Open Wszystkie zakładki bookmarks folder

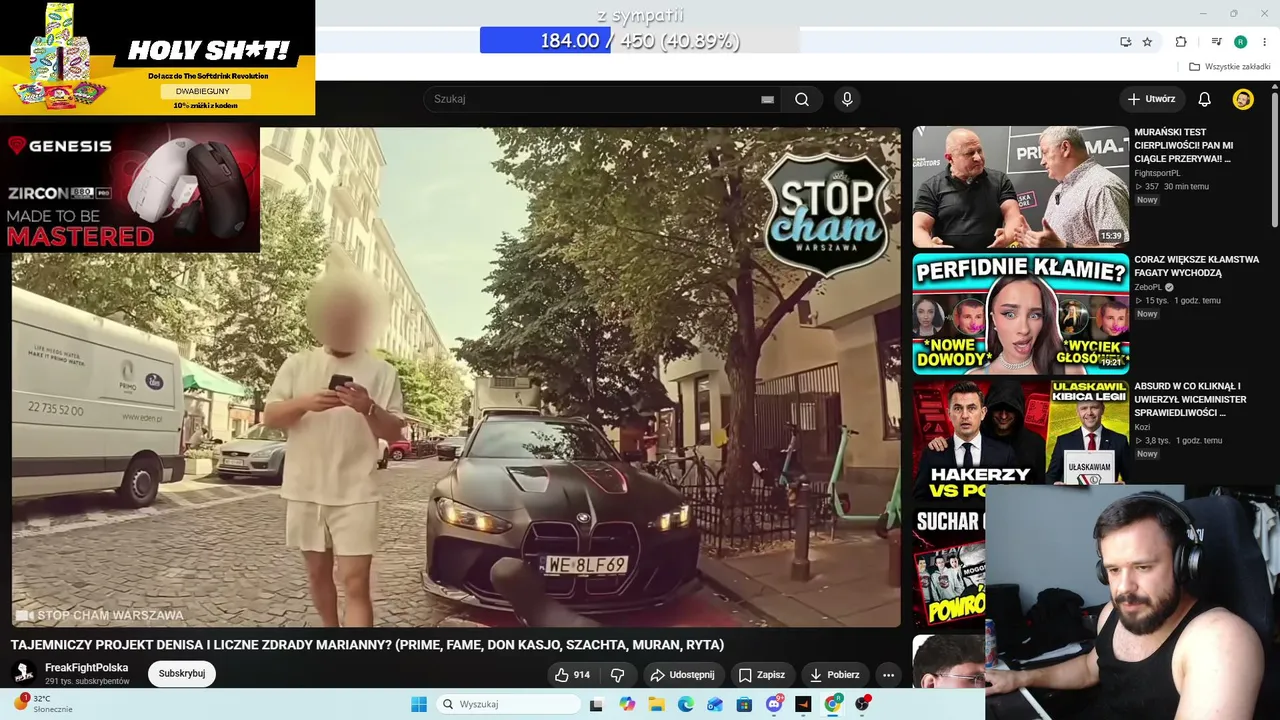point(1230,67)
